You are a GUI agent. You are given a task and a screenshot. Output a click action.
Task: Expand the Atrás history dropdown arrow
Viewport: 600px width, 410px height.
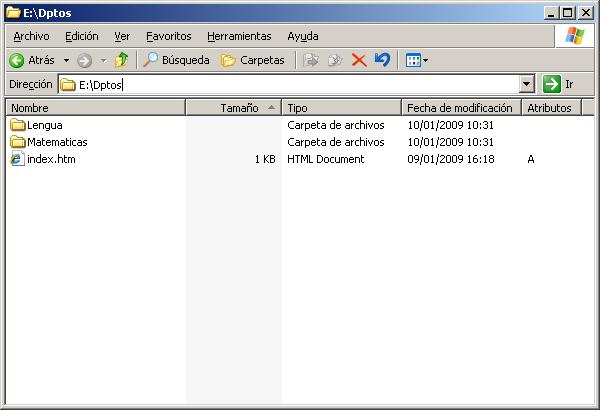pos(66,60)
